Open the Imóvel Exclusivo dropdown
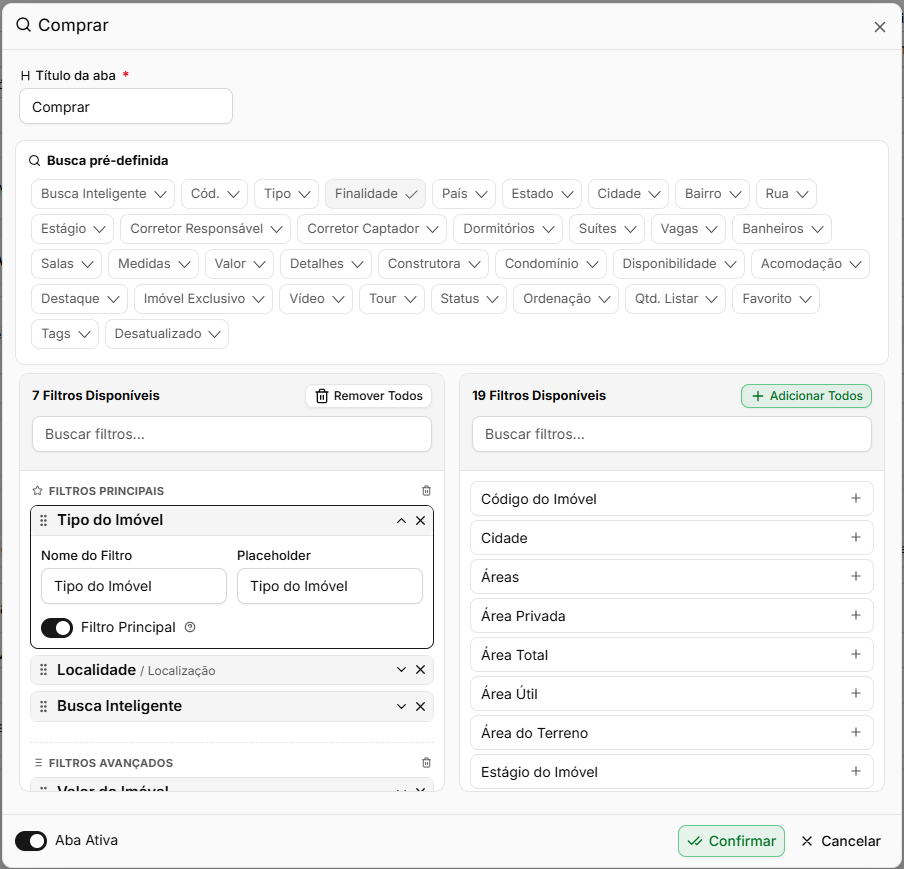Viewport: 904px width, 869px height. [x=204, y=299]
